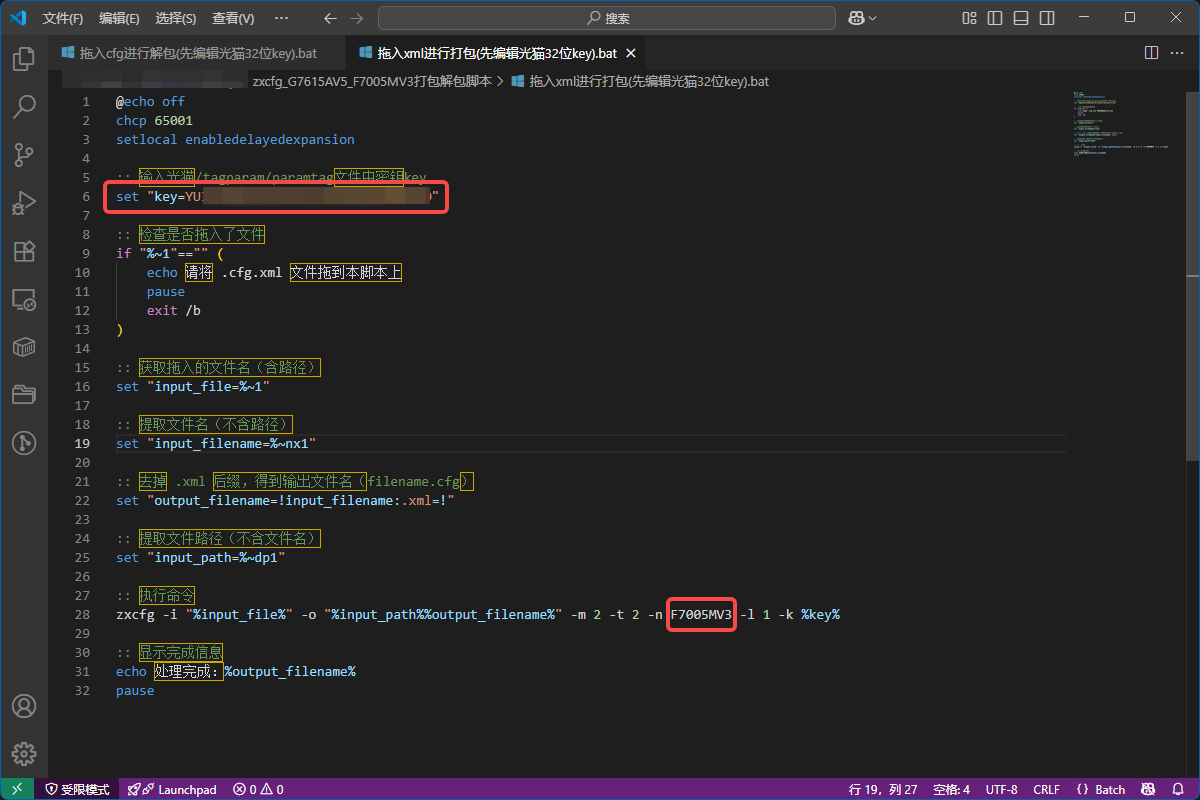Open the Extensions view
The height and width of the screenshot is (800, 1200).
click(24, 251)
